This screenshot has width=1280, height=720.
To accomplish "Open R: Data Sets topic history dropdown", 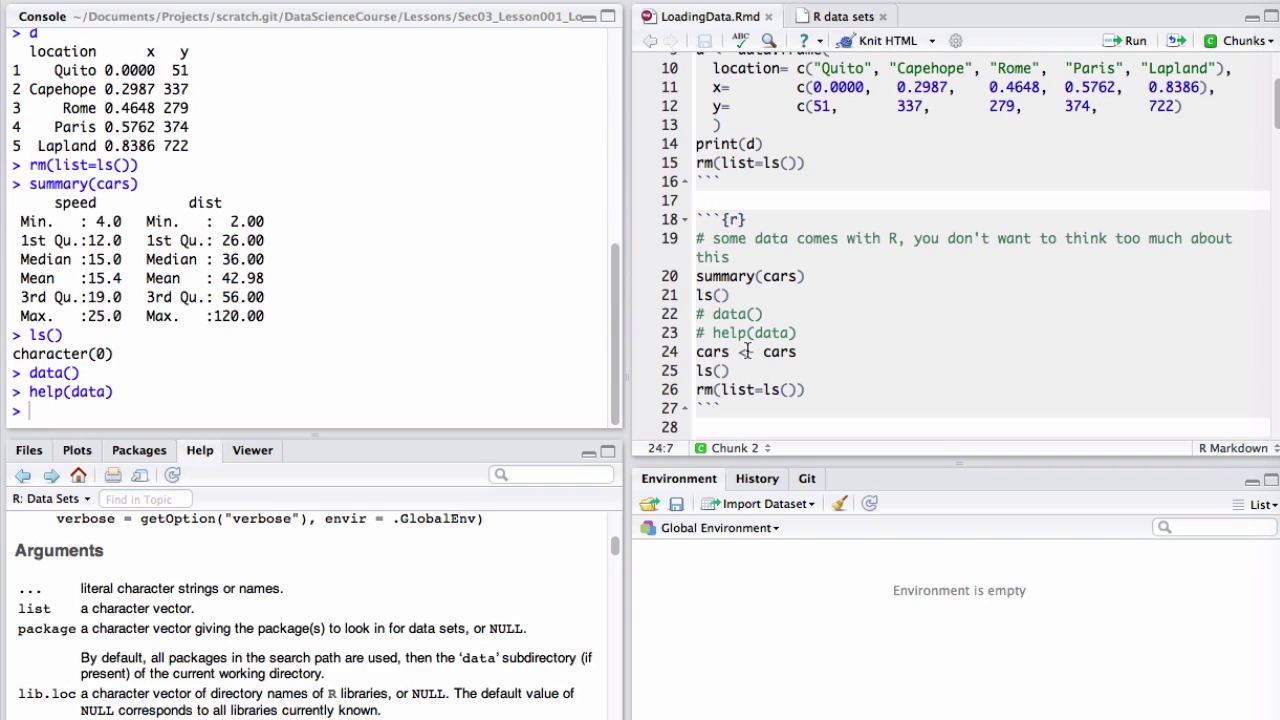I will tap(51, 499).
